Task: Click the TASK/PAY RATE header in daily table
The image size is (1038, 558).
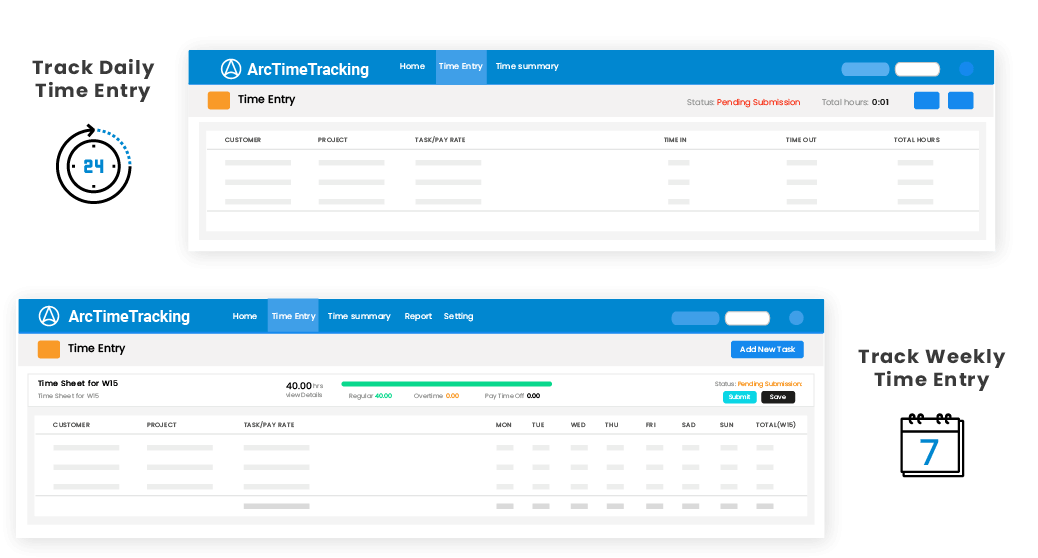Action: 440,140
